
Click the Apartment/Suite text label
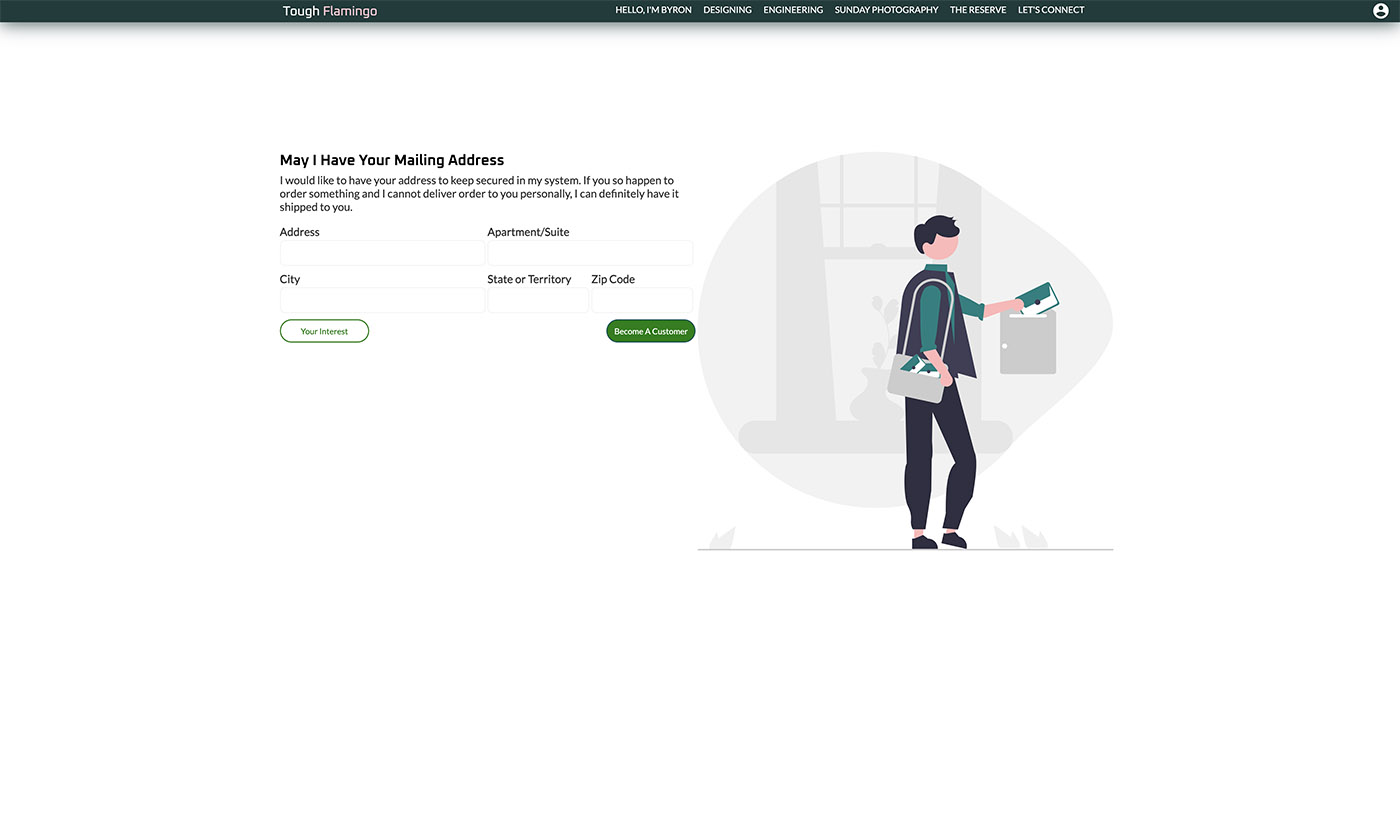(x=528, y=232)
